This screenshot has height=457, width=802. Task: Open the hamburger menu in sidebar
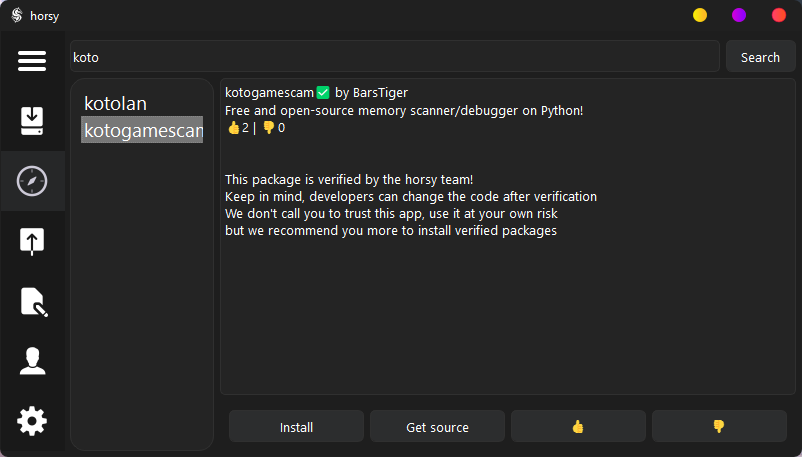tap(32, 61)
